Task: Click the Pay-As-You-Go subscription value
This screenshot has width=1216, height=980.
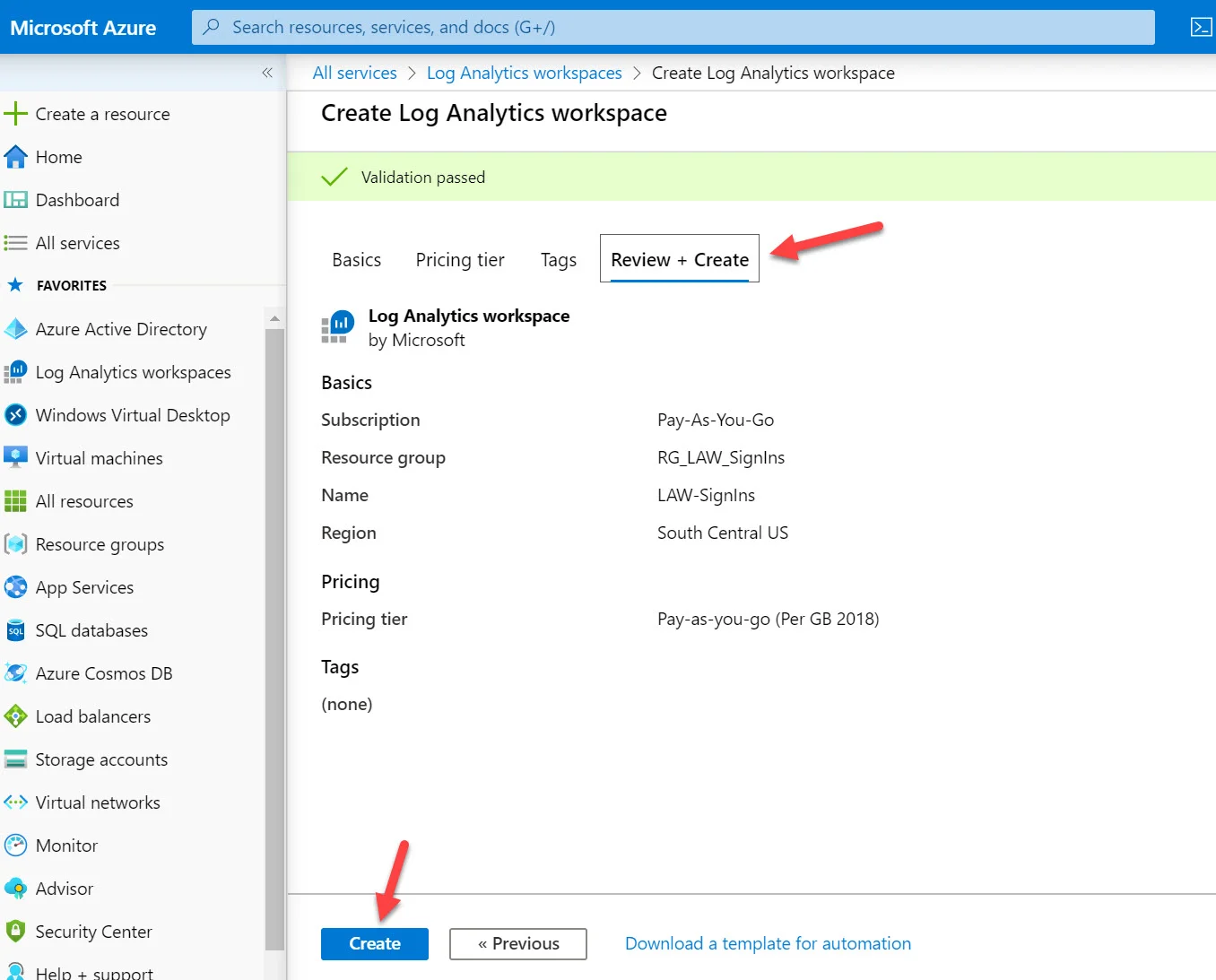Action: pyautogui.click(x=716, y=420)
